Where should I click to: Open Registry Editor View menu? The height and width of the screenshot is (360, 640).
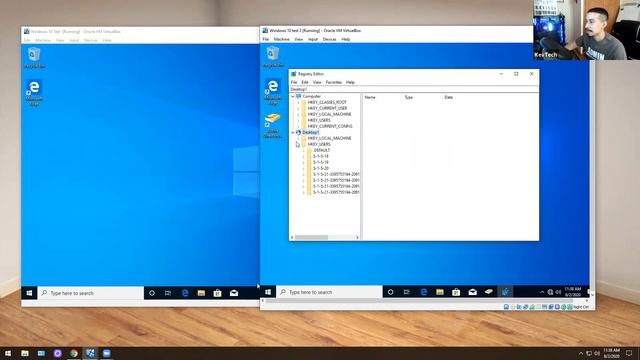317,82
